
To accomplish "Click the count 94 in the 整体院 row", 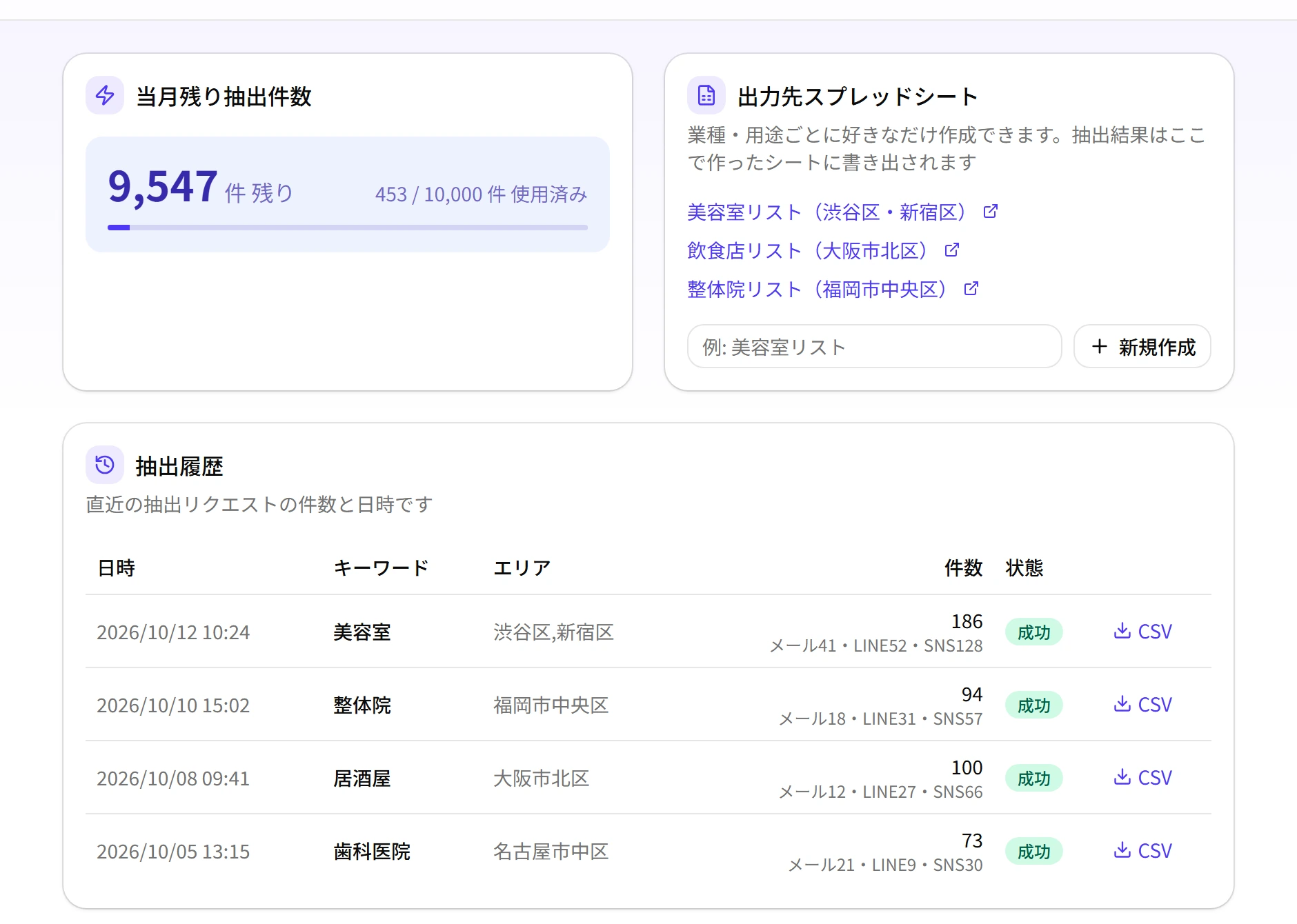I will pos(972,694).
